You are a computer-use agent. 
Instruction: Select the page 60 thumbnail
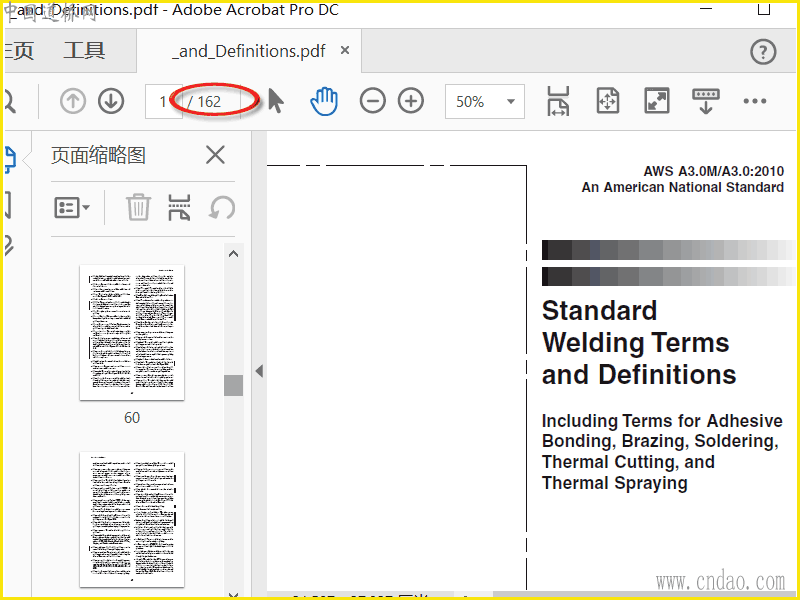point(132,333)
